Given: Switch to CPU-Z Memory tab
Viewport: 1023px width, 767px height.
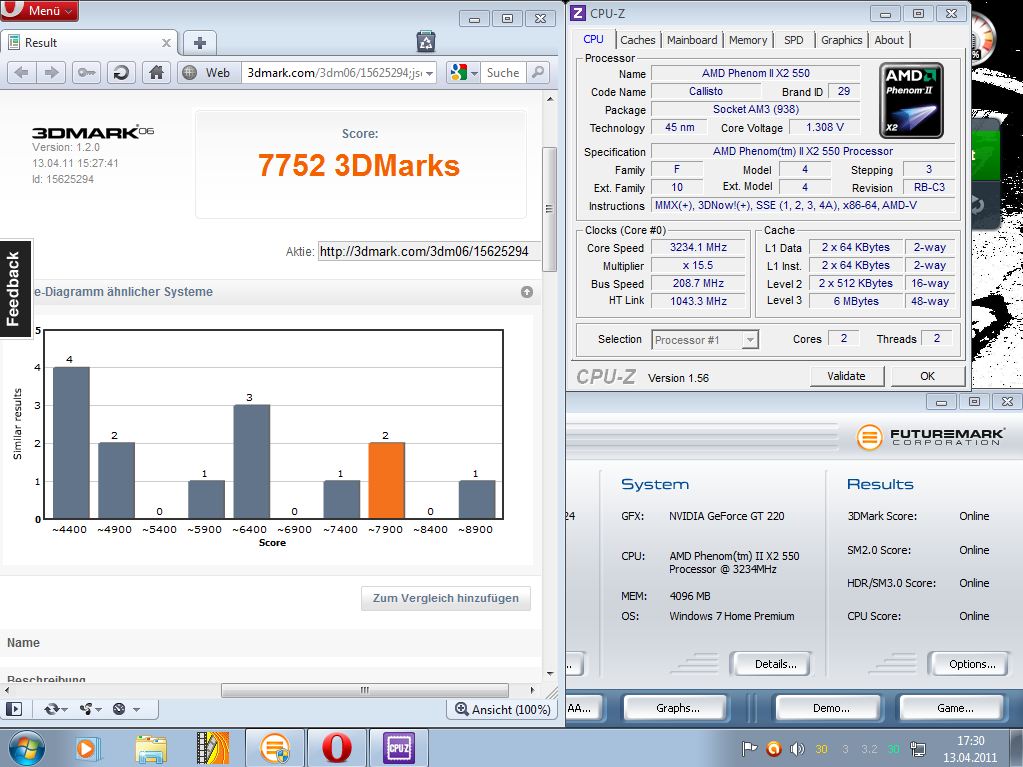Looking at the screenshot, I should 748,40.
